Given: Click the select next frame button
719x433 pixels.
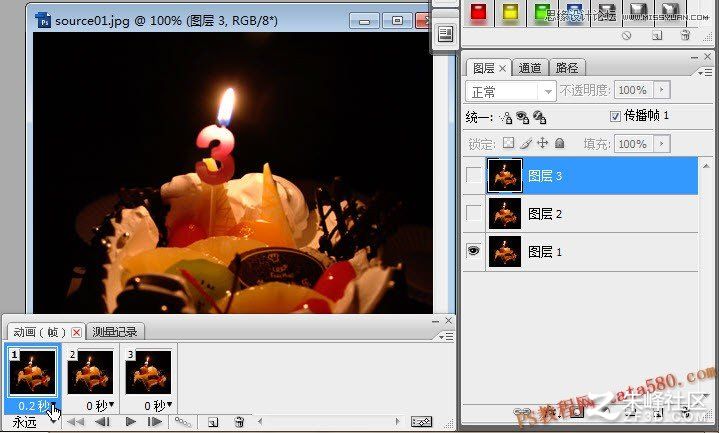Looking at the screenshot, I should pos(155,422).
